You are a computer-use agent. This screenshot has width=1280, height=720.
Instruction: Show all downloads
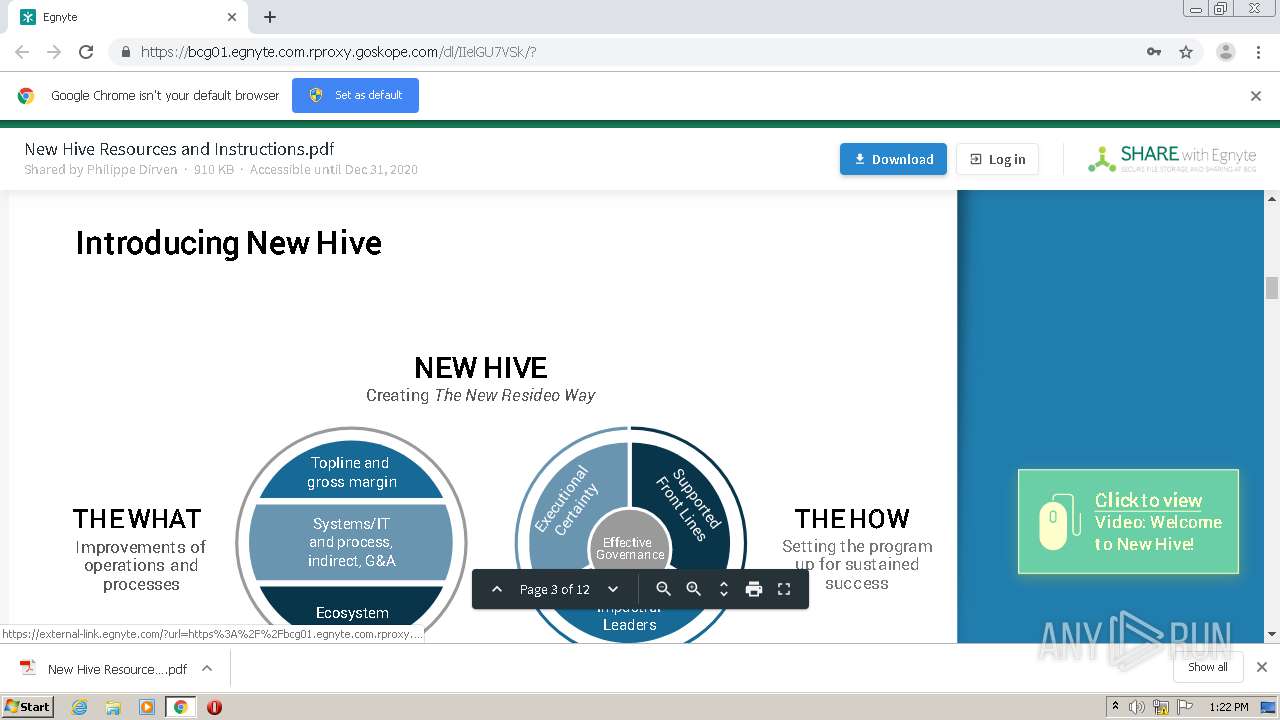pyautogui.click(x=1208, y=667)
